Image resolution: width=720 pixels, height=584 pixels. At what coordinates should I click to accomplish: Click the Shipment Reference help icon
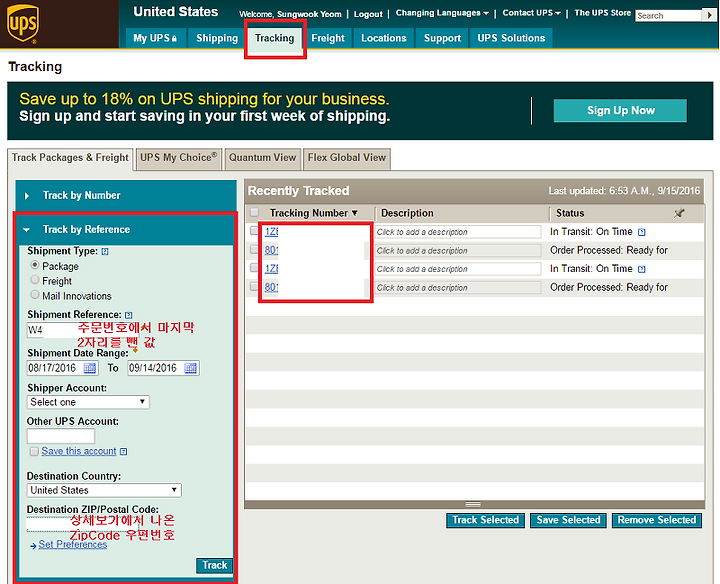129,315
